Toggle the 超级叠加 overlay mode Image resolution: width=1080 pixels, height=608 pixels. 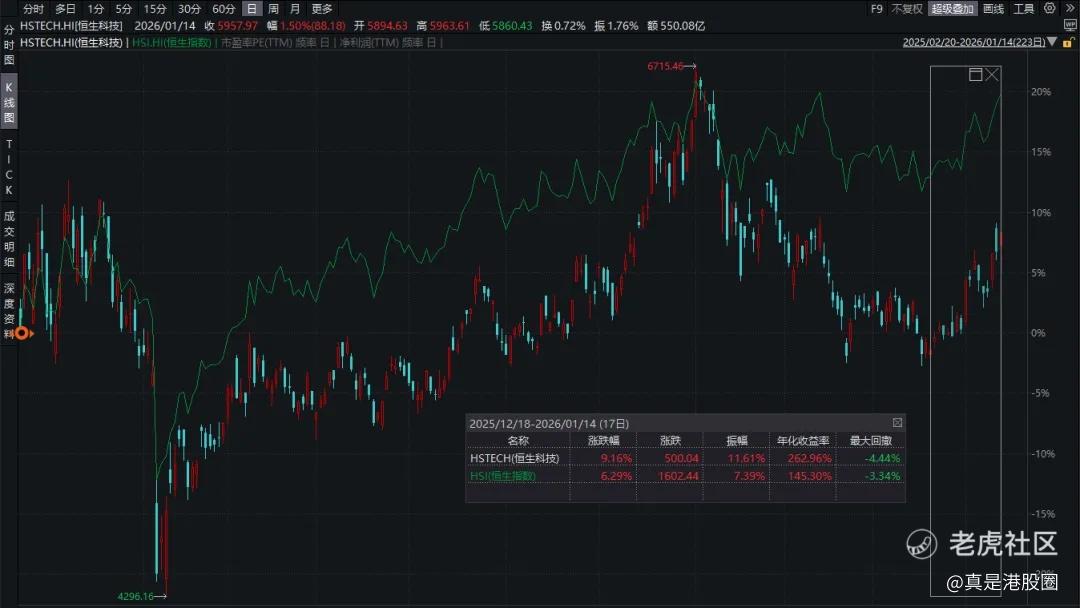coord(951,8)
